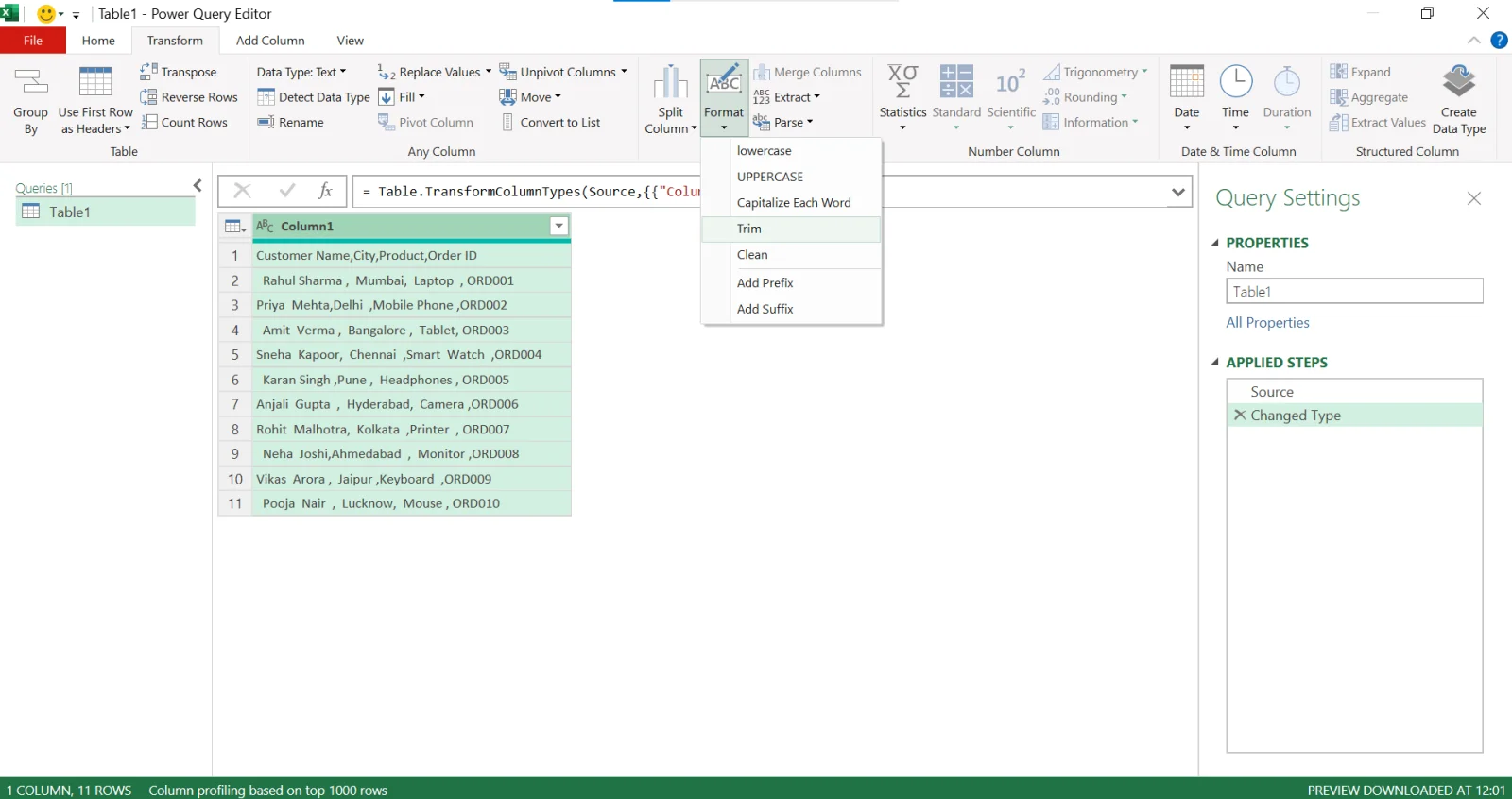Select Clean from Format menu

tap(792, 255)
